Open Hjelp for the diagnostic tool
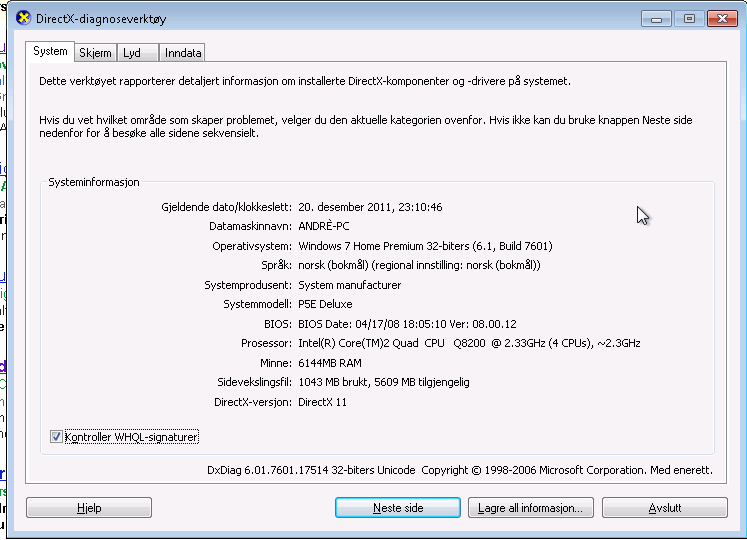Screen dimensions: 747x540 coord(89,508)
